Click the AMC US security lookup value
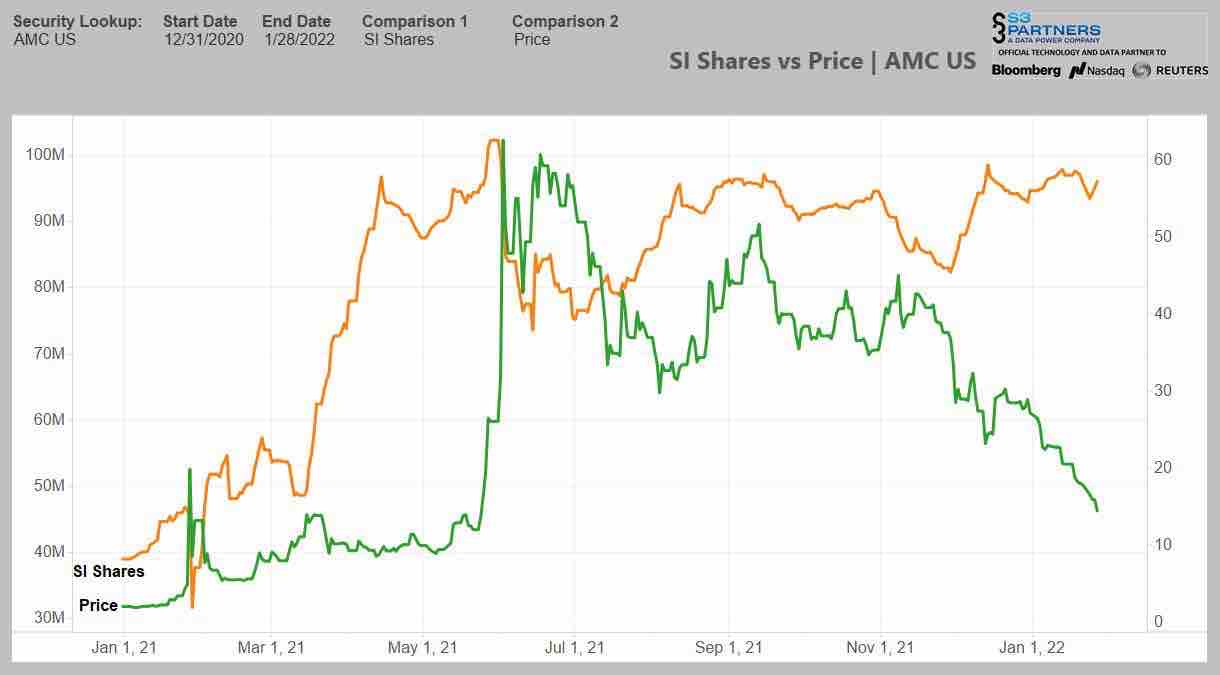The height and width of the screenshot is (675, 1220). (x=45, y=40)
